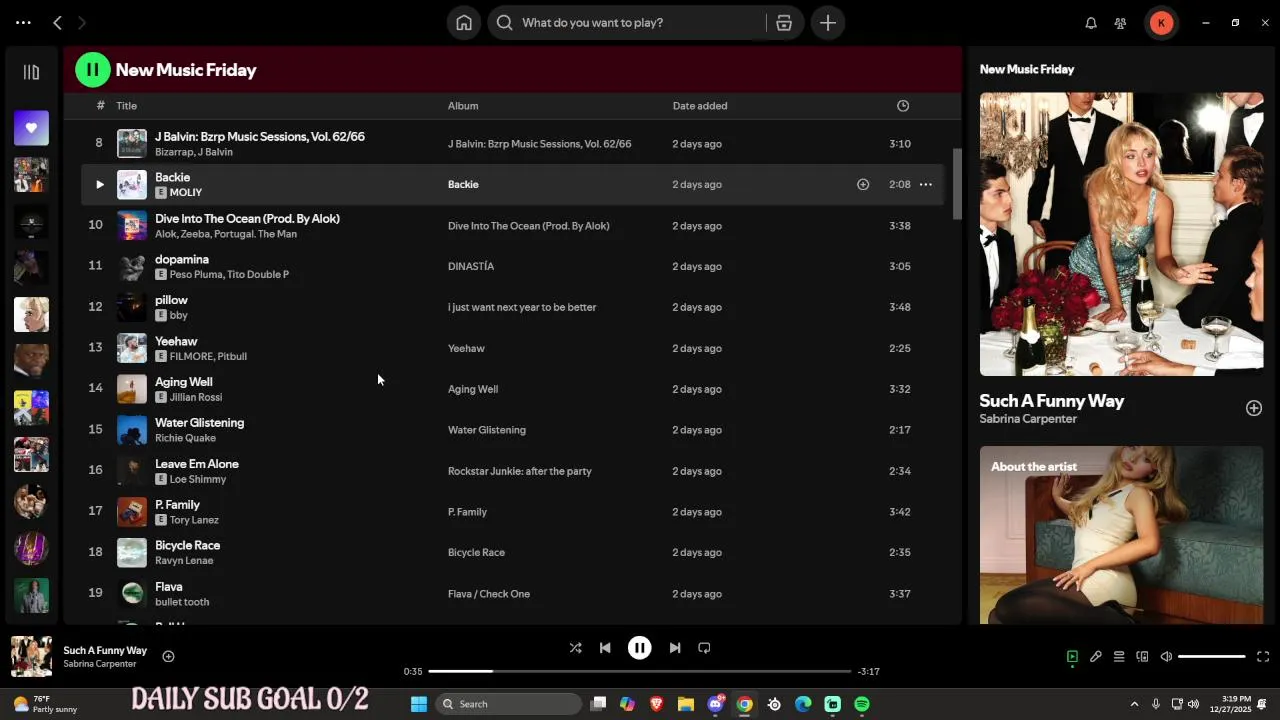Add Backie to Liked Songs
The height and width of the screenshot is (720, 1280).
pos(863,184)
